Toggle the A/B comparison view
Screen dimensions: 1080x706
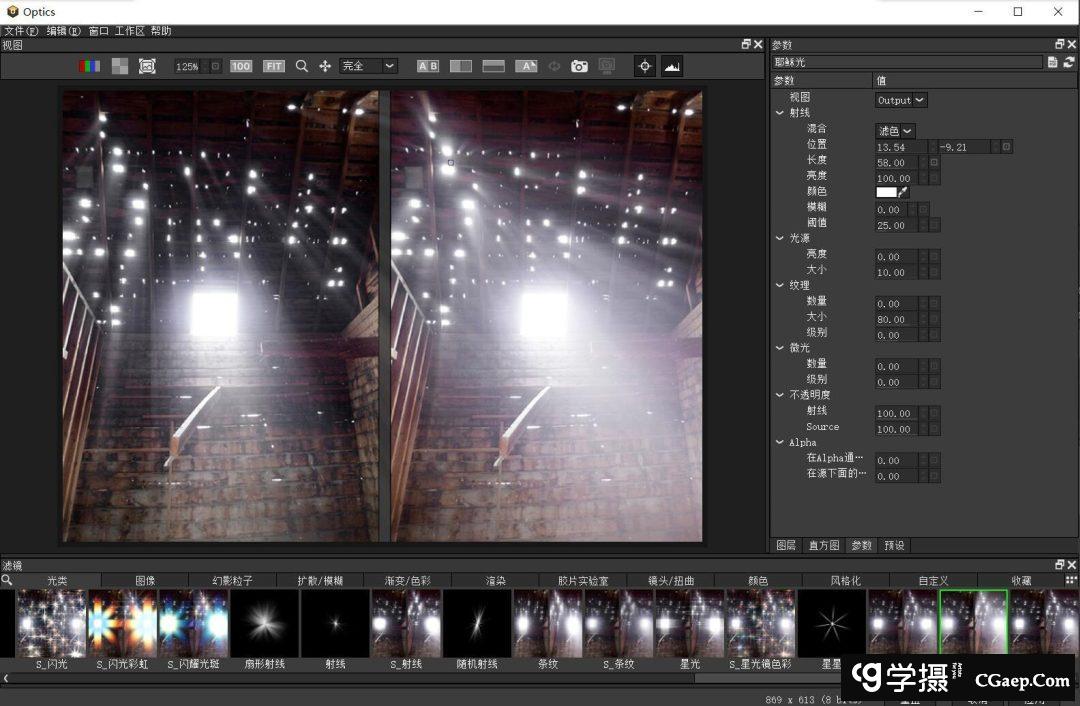428,66
